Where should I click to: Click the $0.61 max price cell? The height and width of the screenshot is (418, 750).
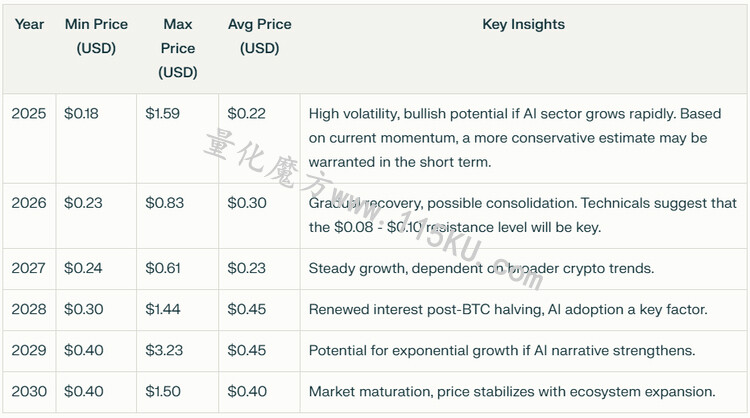click(x=163, y=268)
